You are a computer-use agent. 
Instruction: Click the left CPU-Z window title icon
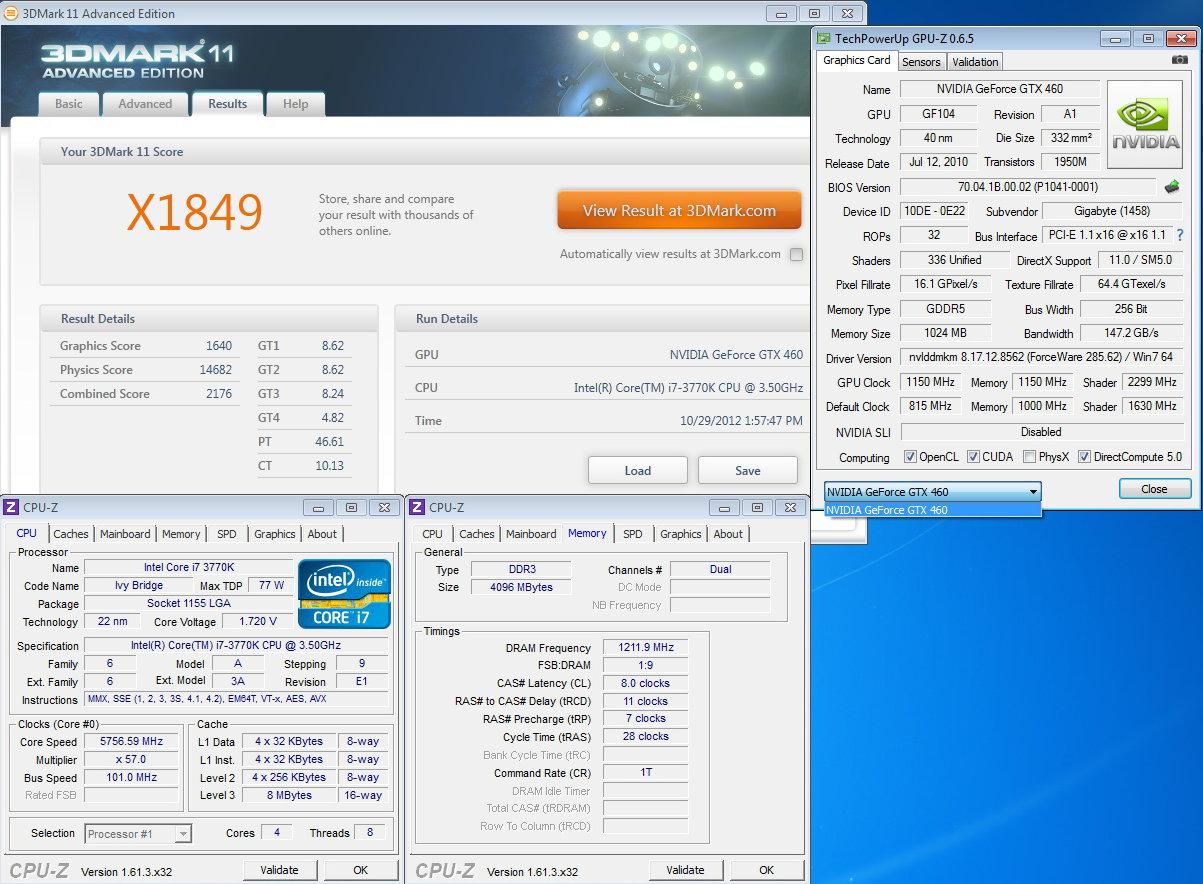point(11,507)
